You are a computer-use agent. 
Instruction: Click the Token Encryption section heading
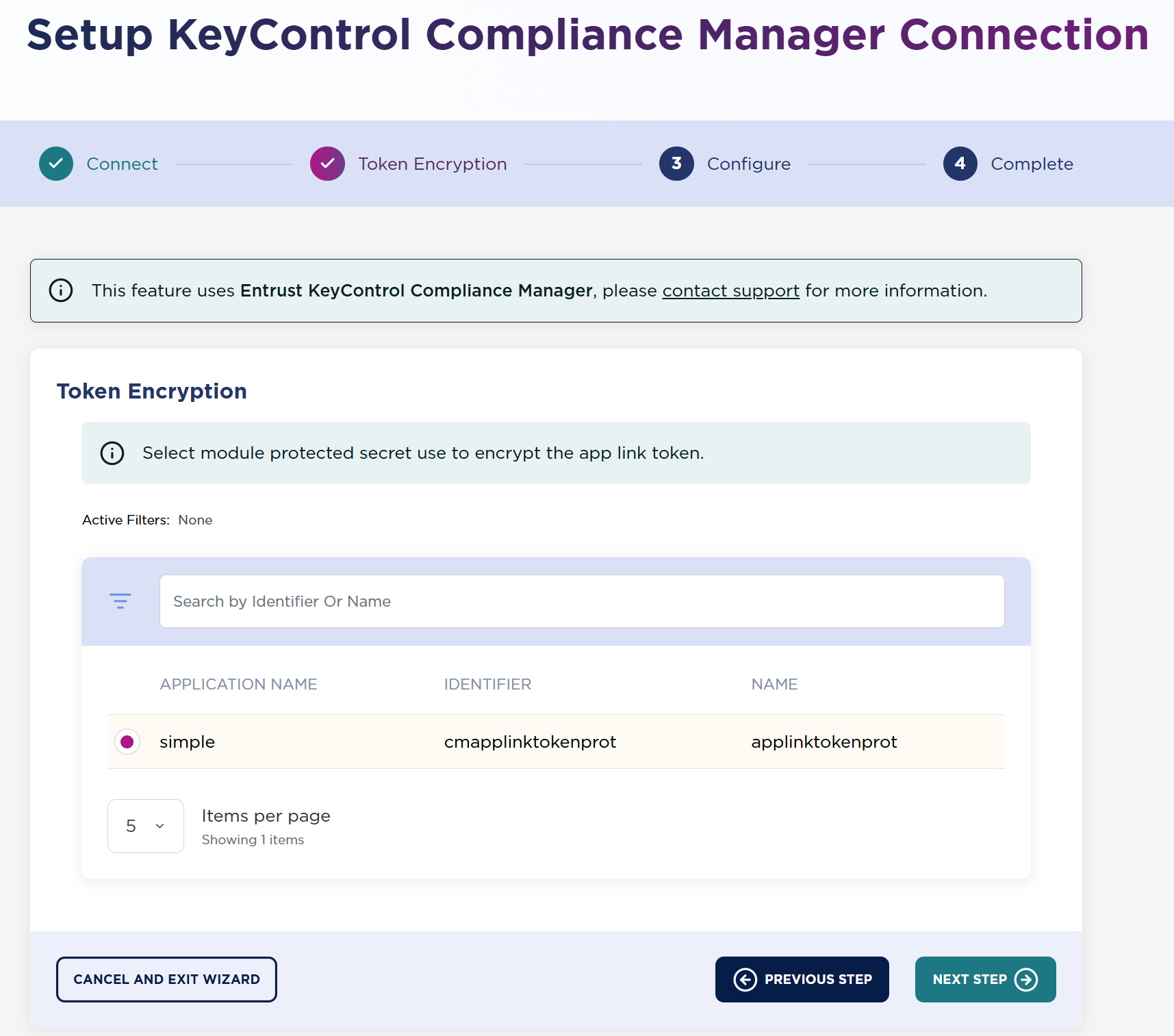pos(151,391)
